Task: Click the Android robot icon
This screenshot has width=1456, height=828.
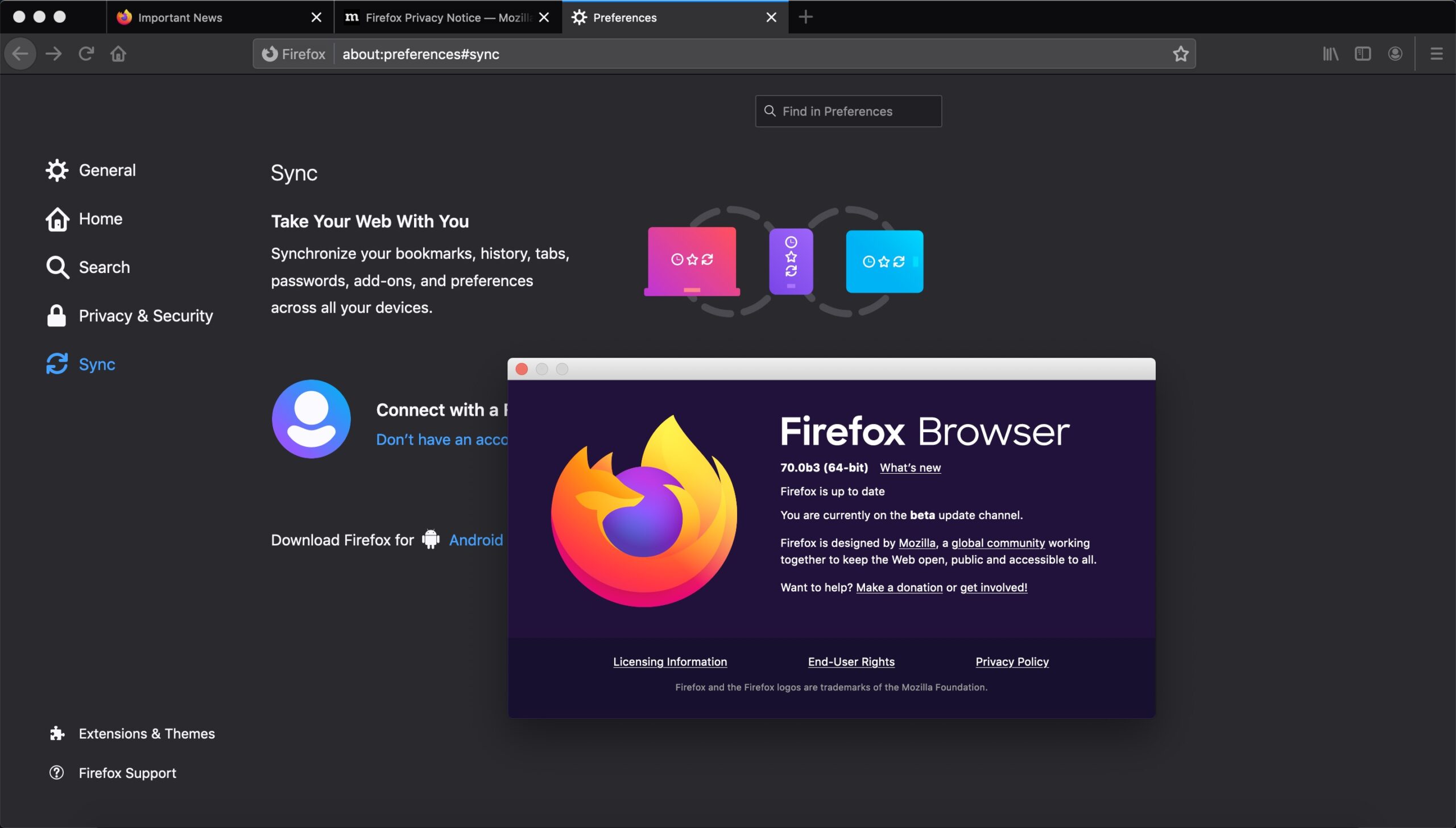Action: [x=431, y=540]
